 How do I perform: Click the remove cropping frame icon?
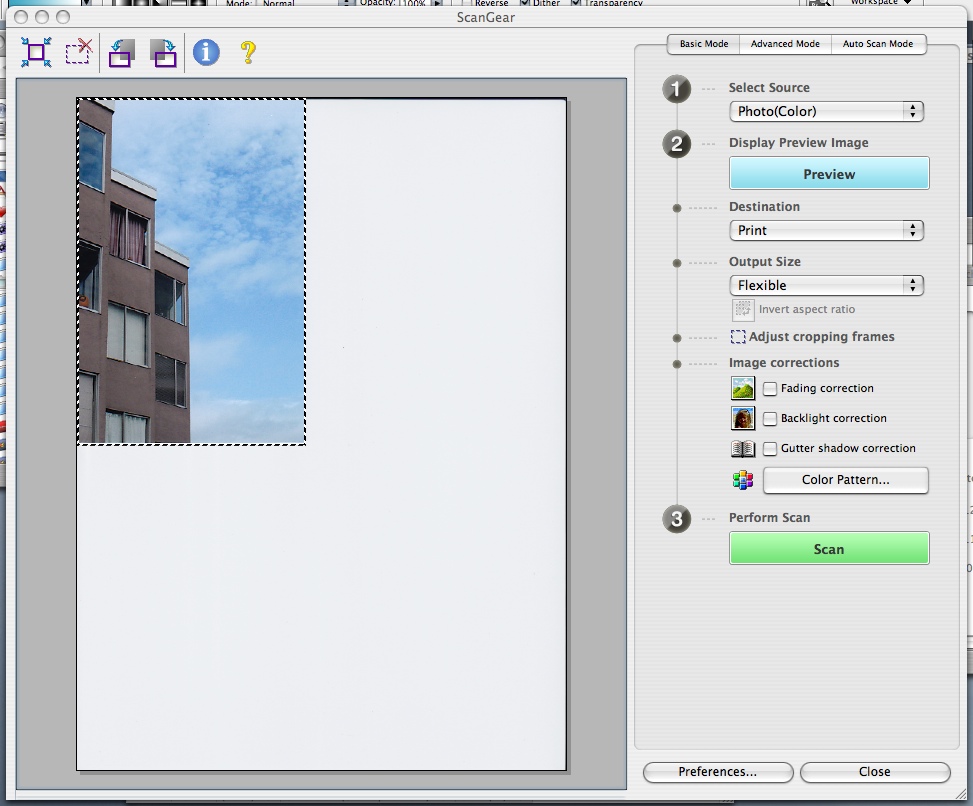tap(79, 52)
